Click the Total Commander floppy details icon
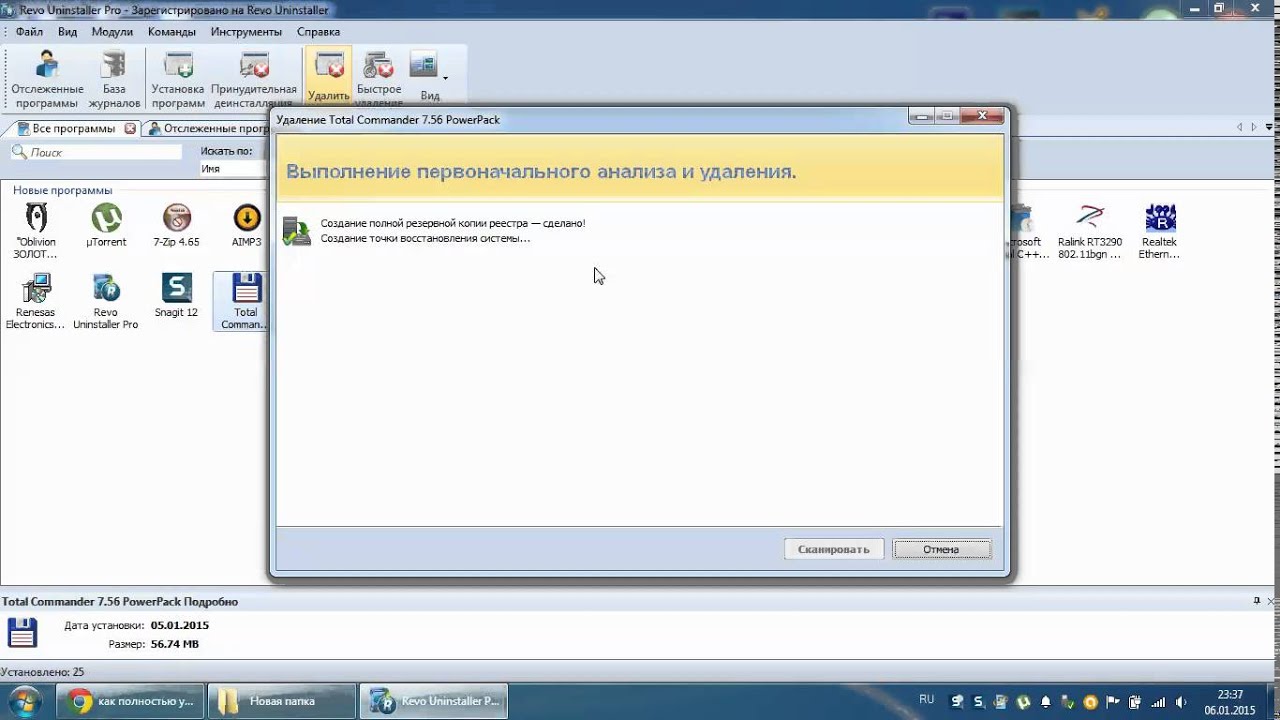Viewport: 1280px width, 720px height. click(22, 633)
